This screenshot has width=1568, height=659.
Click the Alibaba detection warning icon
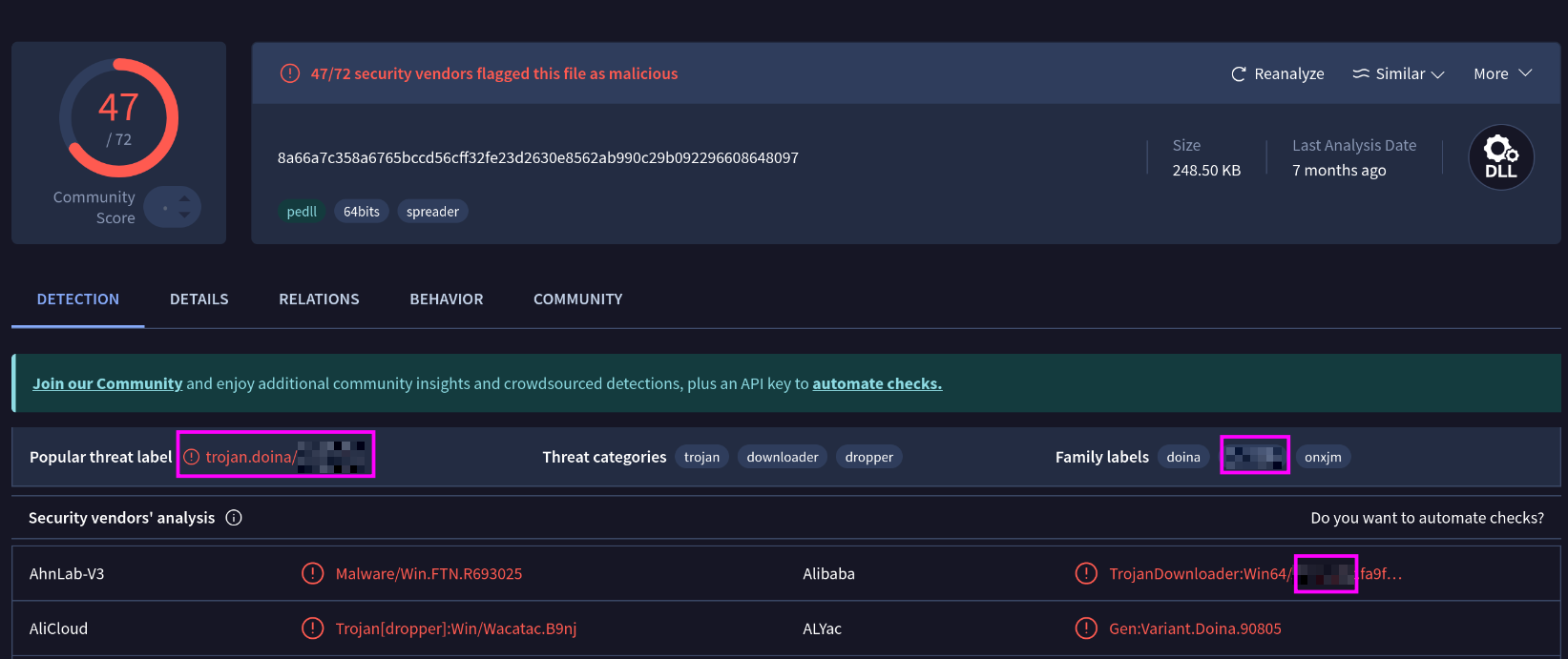point(1086,573)
